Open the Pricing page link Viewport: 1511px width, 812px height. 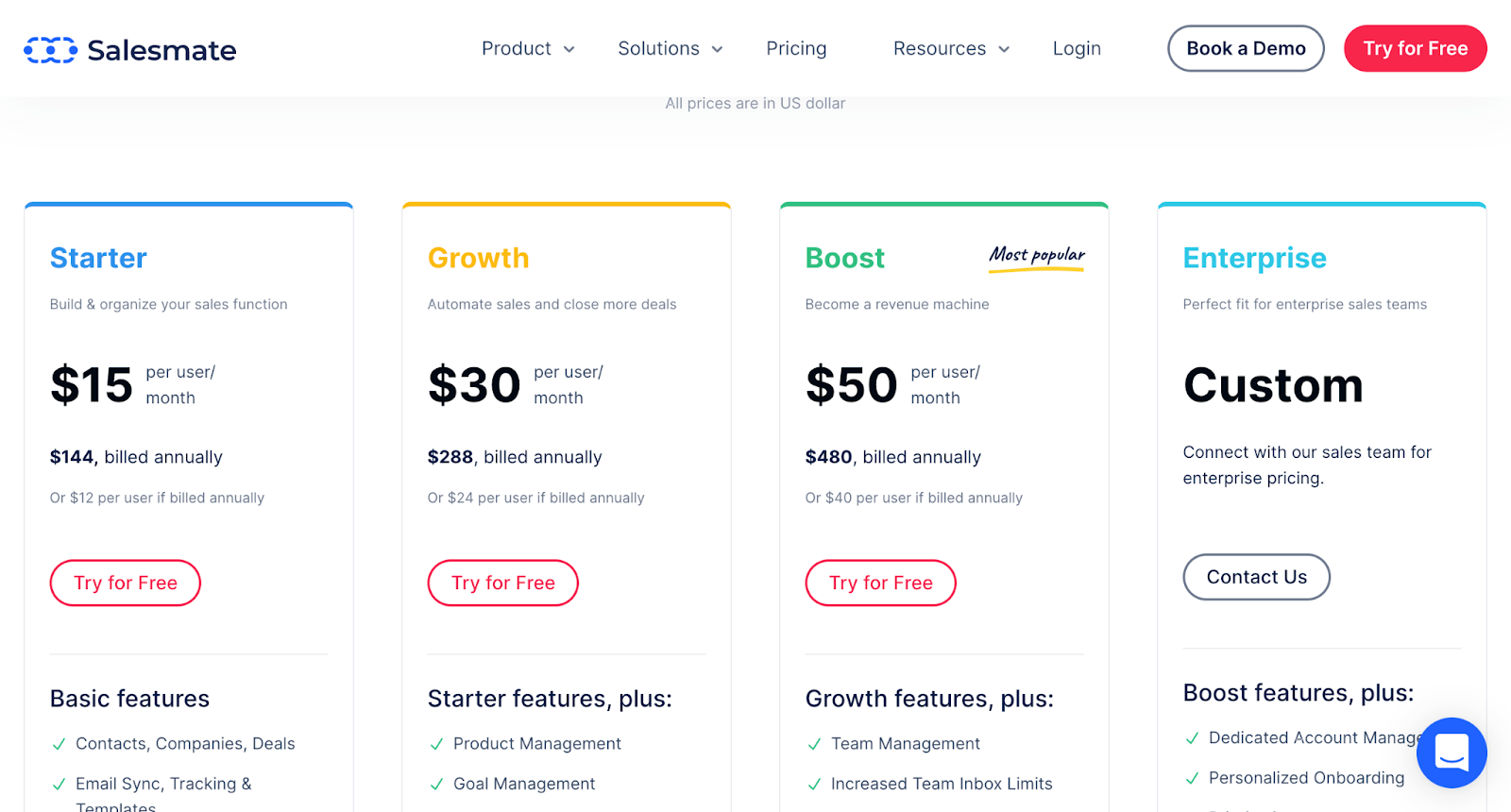796,49
